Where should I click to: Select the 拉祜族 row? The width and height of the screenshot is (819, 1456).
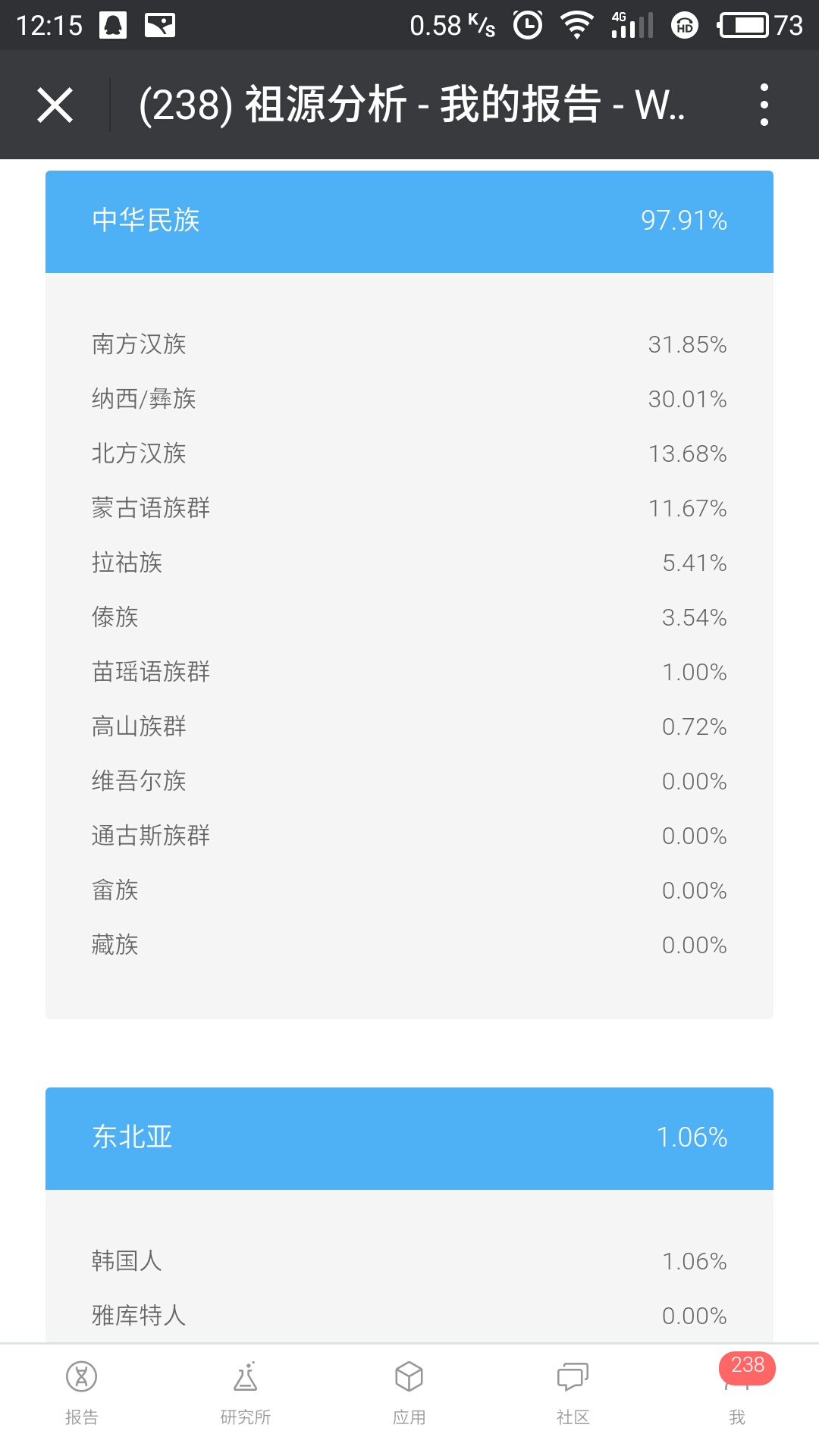(x=409, y=563)
